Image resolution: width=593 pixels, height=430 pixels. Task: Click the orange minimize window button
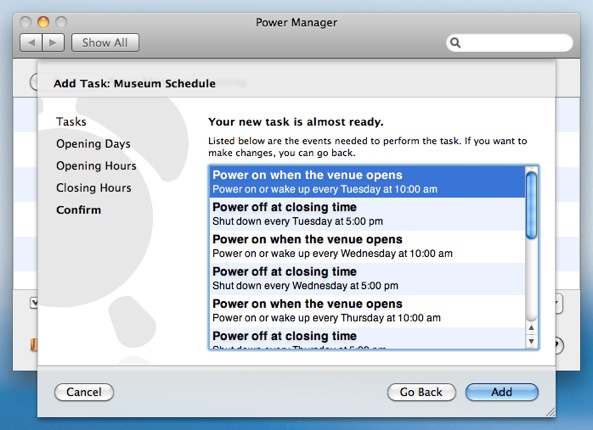pos(43,22)
